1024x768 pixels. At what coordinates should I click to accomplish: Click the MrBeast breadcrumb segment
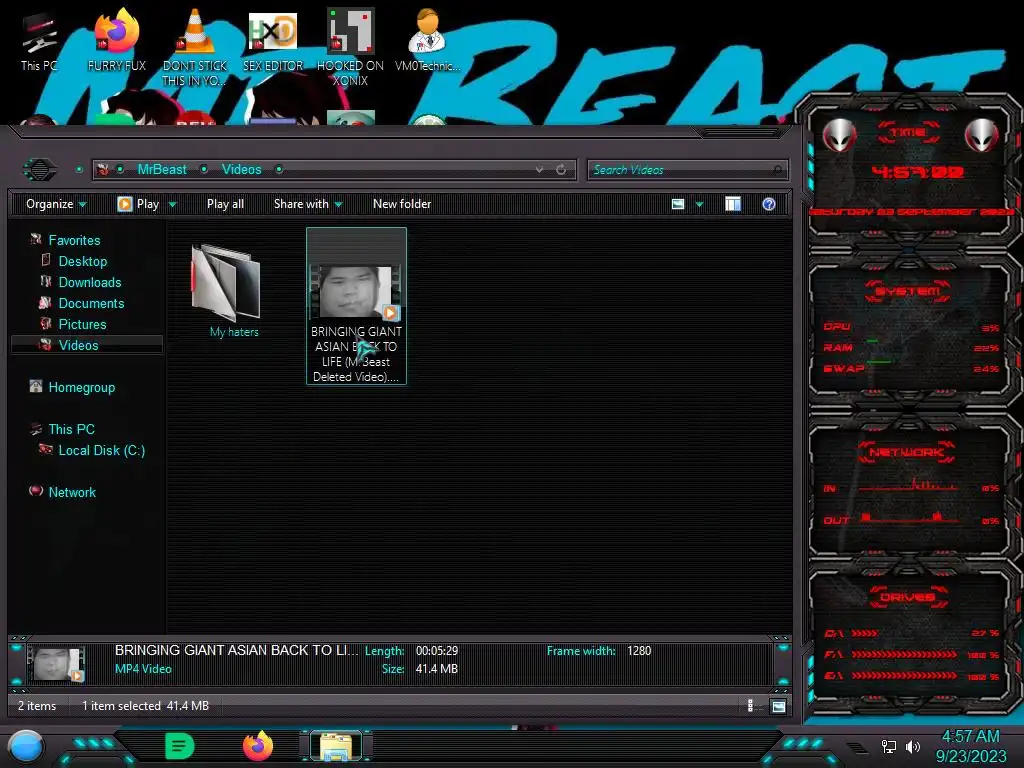(162, 170)
